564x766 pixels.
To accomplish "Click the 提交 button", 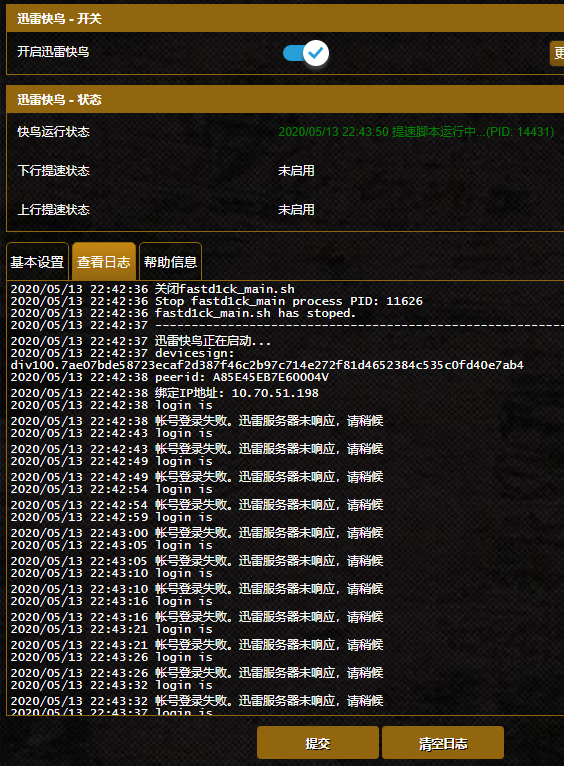I will (318, 743).
